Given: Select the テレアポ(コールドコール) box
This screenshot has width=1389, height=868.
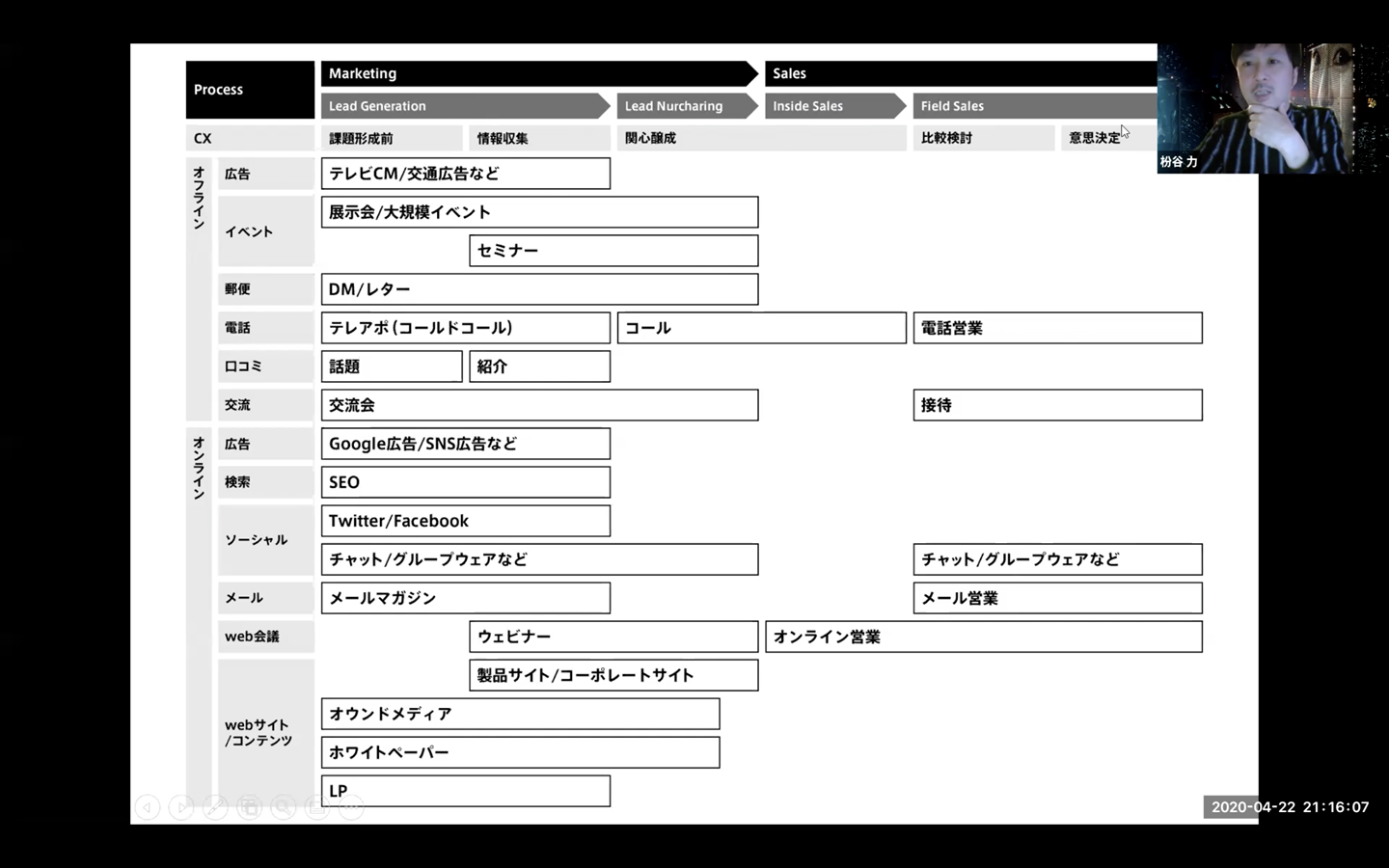Looking at the screenshot, I should [x=466, y=328].
